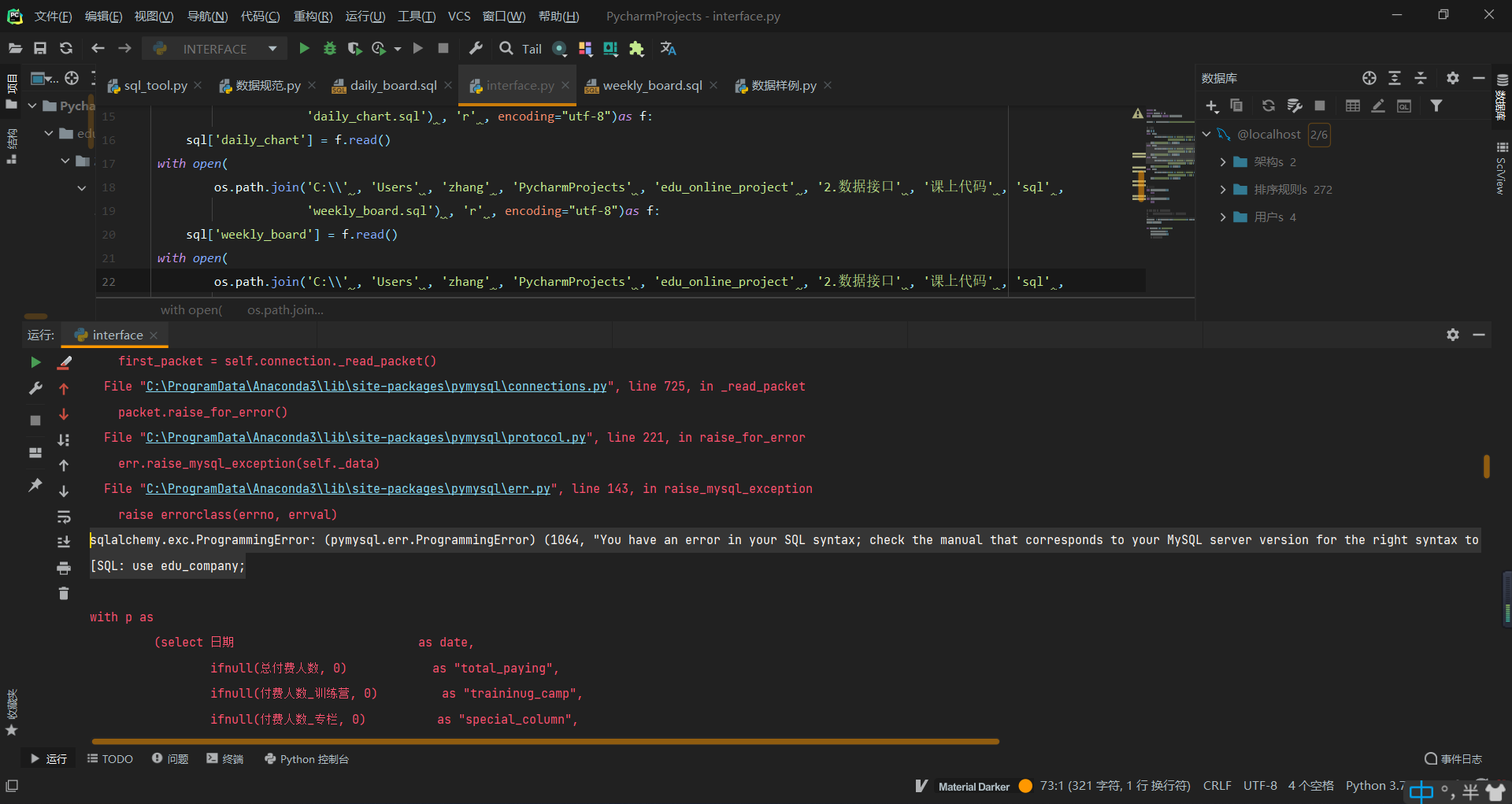Collapse the PycharmProjects project root
This screenshot has height=804, width=1512.
click(x=32, y=106)
